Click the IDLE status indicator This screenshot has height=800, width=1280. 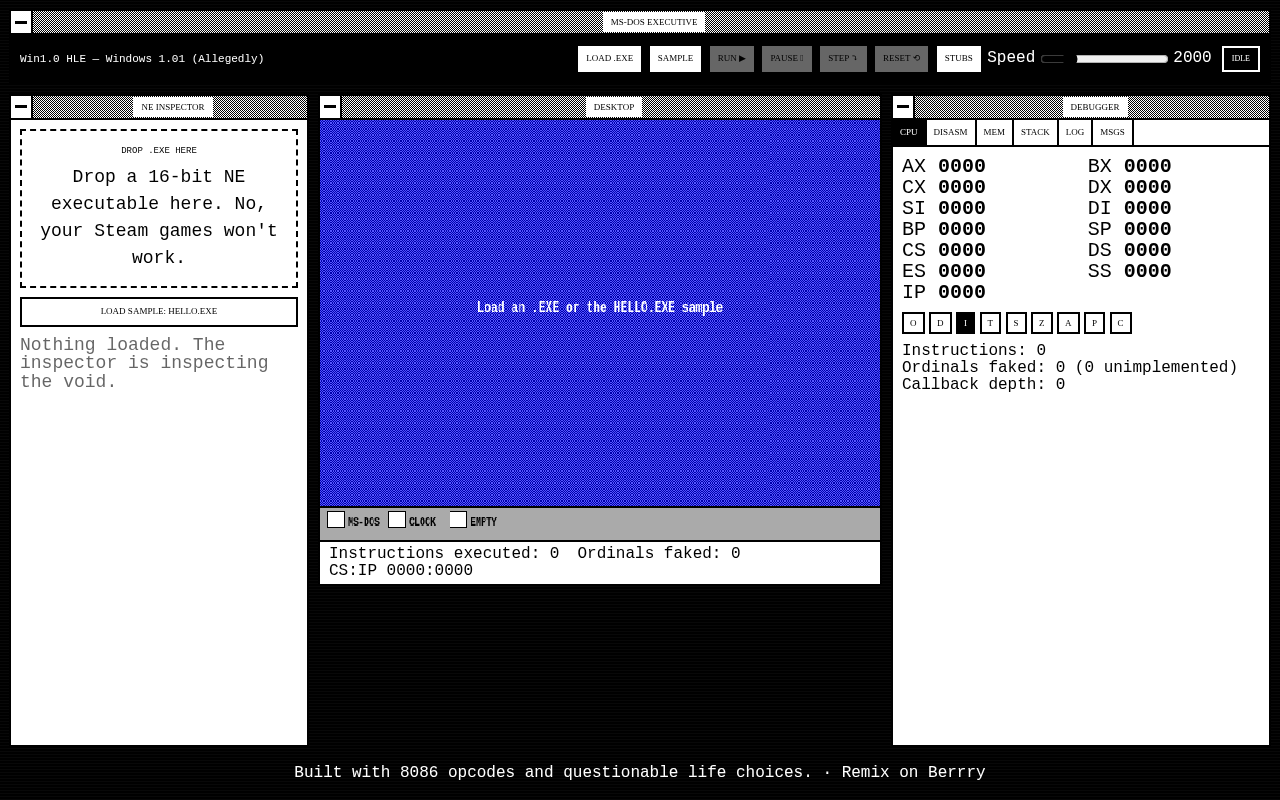pos(1241,59)
